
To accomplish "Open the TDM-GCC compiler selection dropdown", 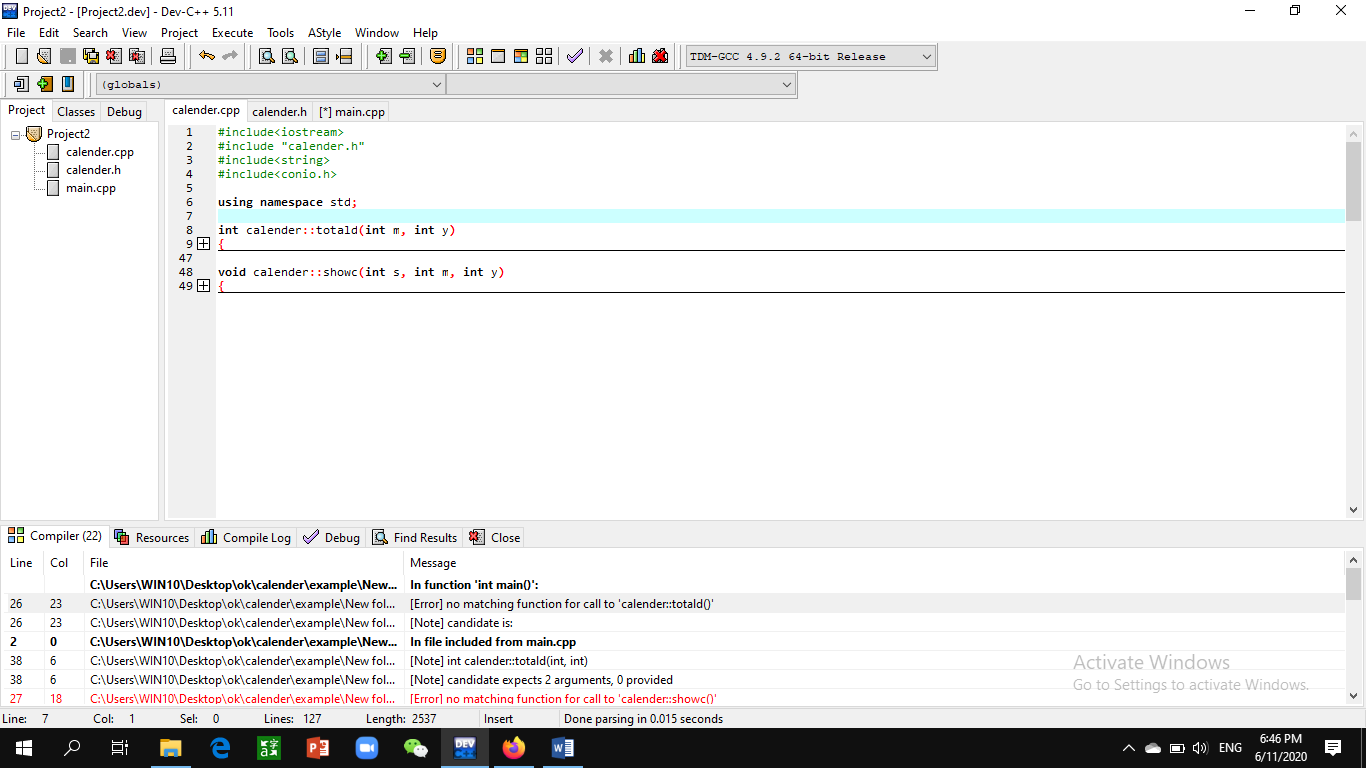I will tap(925, 56).
